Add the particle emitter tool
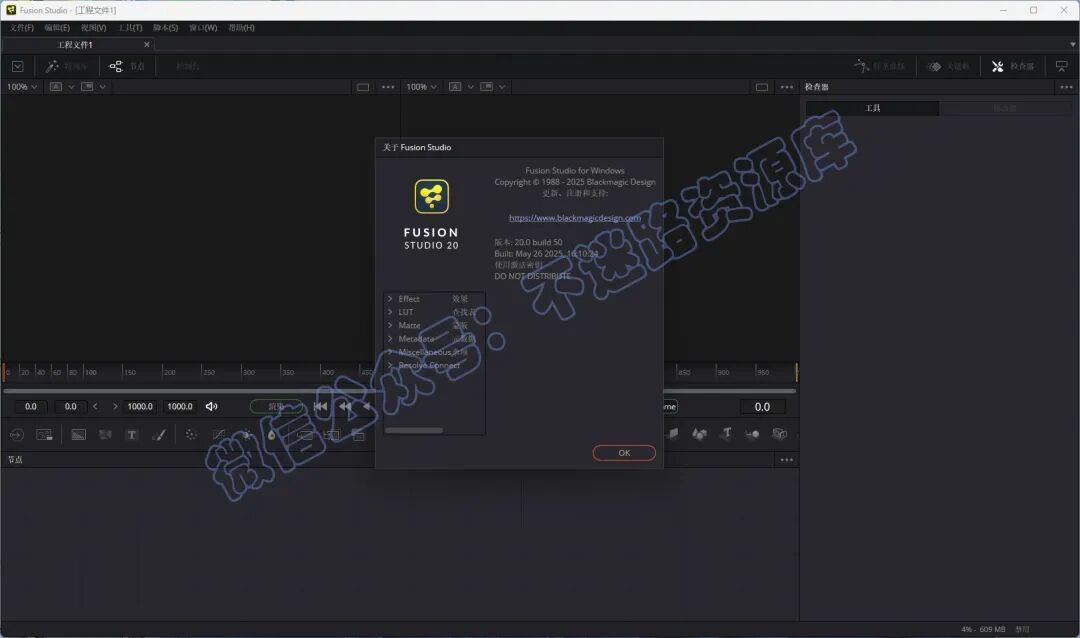The height and width of the screenshot is (638, 1080). point(191,435)
